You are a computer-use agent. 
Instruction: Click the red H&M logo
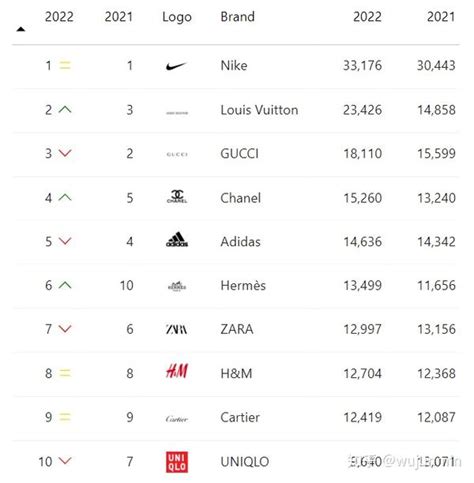pyautogui.click(x=177, y=371)
